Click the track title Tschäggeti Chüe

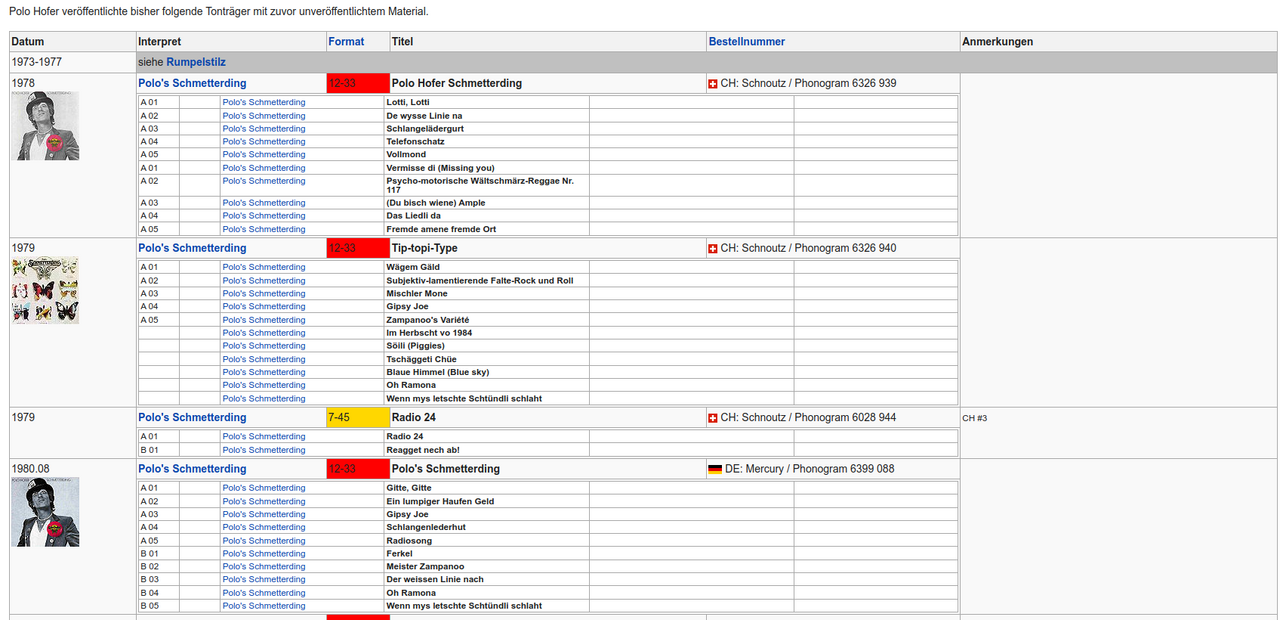(423, 359)
